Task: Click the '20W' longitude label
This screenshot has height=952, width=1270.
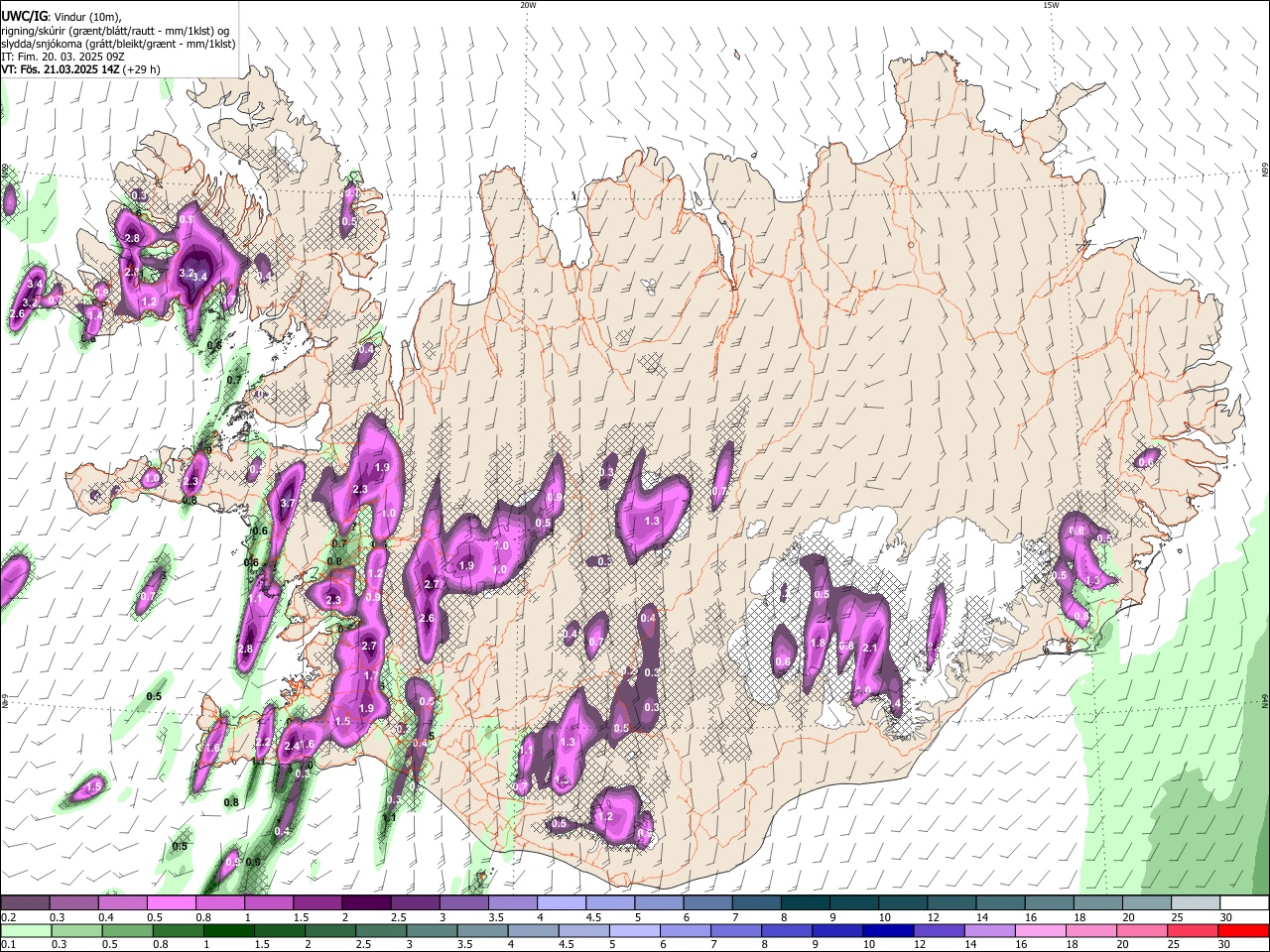Action: (x=528, y=5)
